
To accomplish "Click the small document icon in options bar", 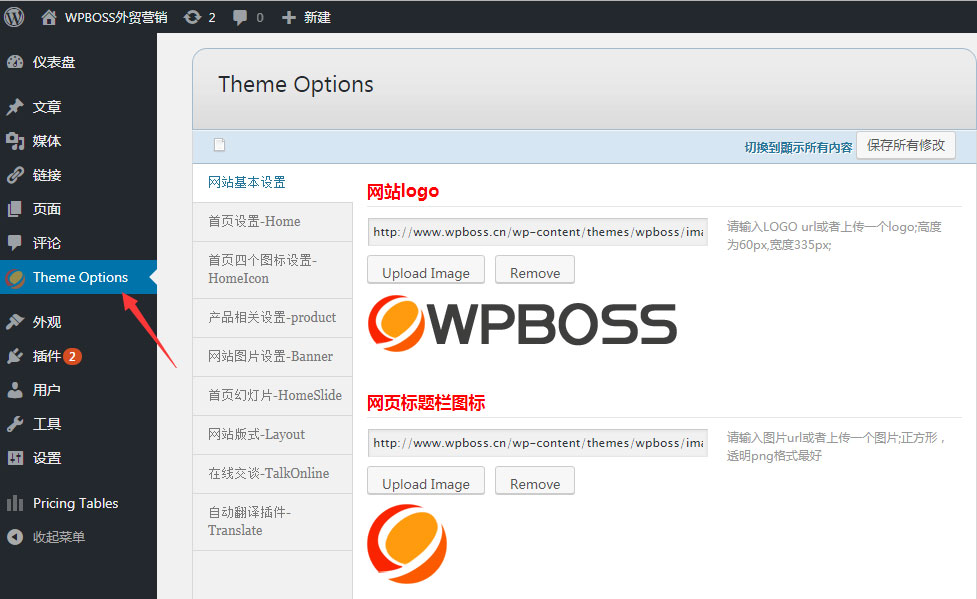I will 219,145.
